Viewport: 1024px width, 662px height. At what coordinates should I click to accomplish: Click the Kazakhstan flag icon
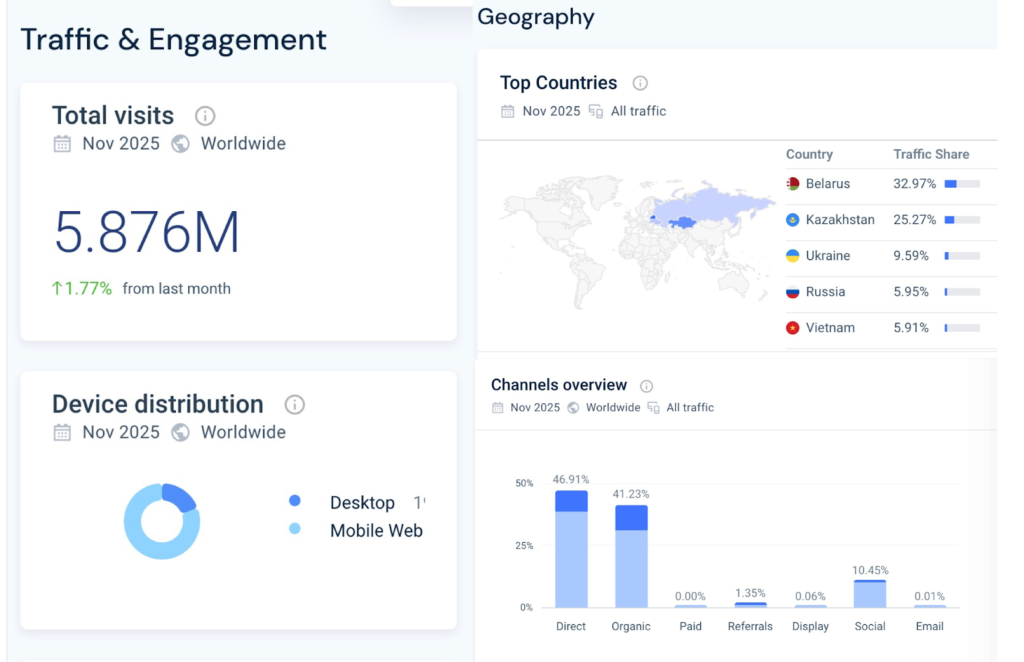click(793, 220)
